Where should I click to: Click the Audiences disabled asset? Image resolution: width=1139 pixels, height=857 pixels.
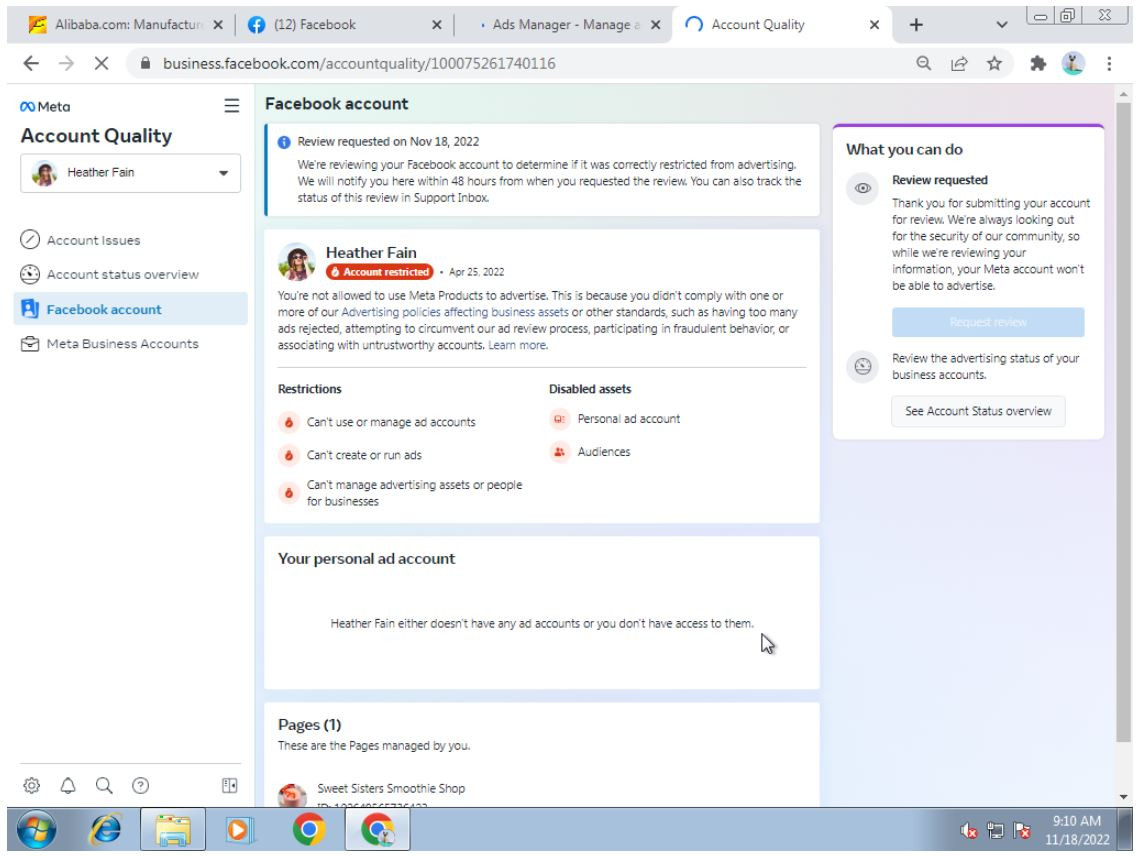[x=590, y=452]
